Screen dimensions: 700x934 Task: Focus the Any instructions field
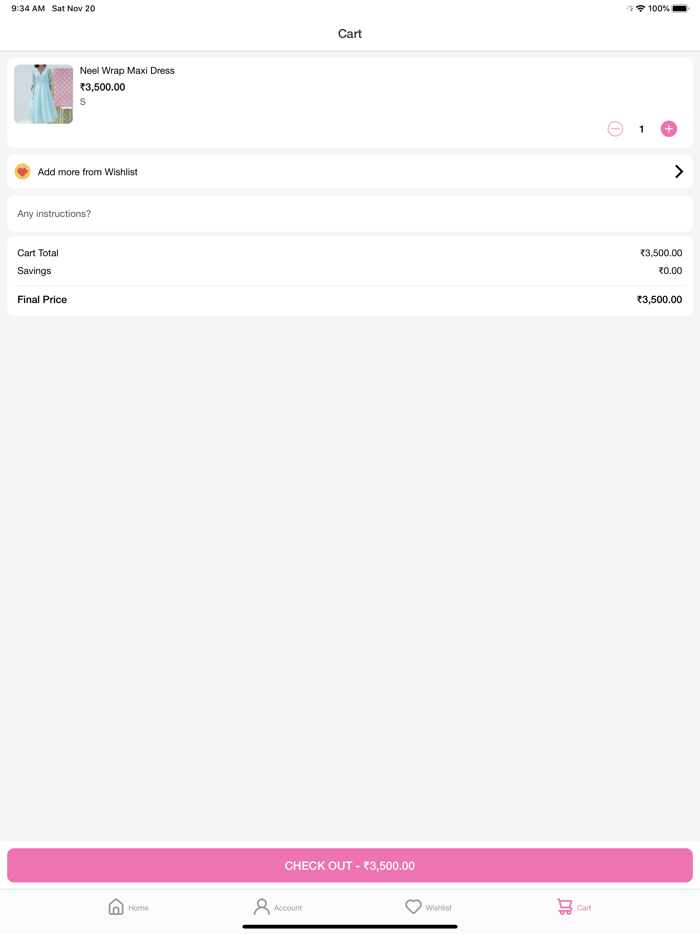coord(350,214)
